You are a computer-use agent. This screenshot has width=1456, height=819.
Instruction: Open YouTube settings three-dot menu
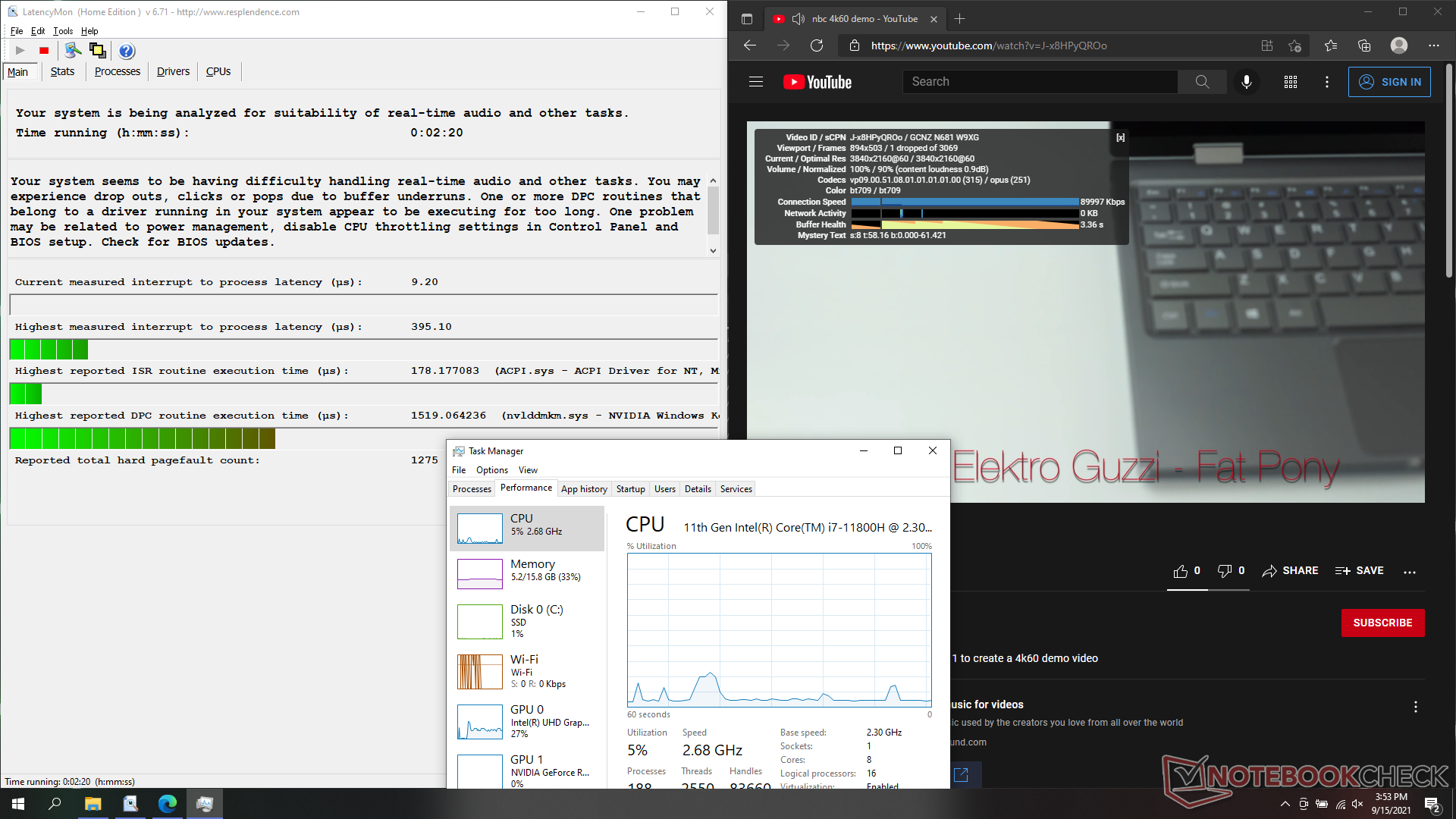(x=1327, y=82)
